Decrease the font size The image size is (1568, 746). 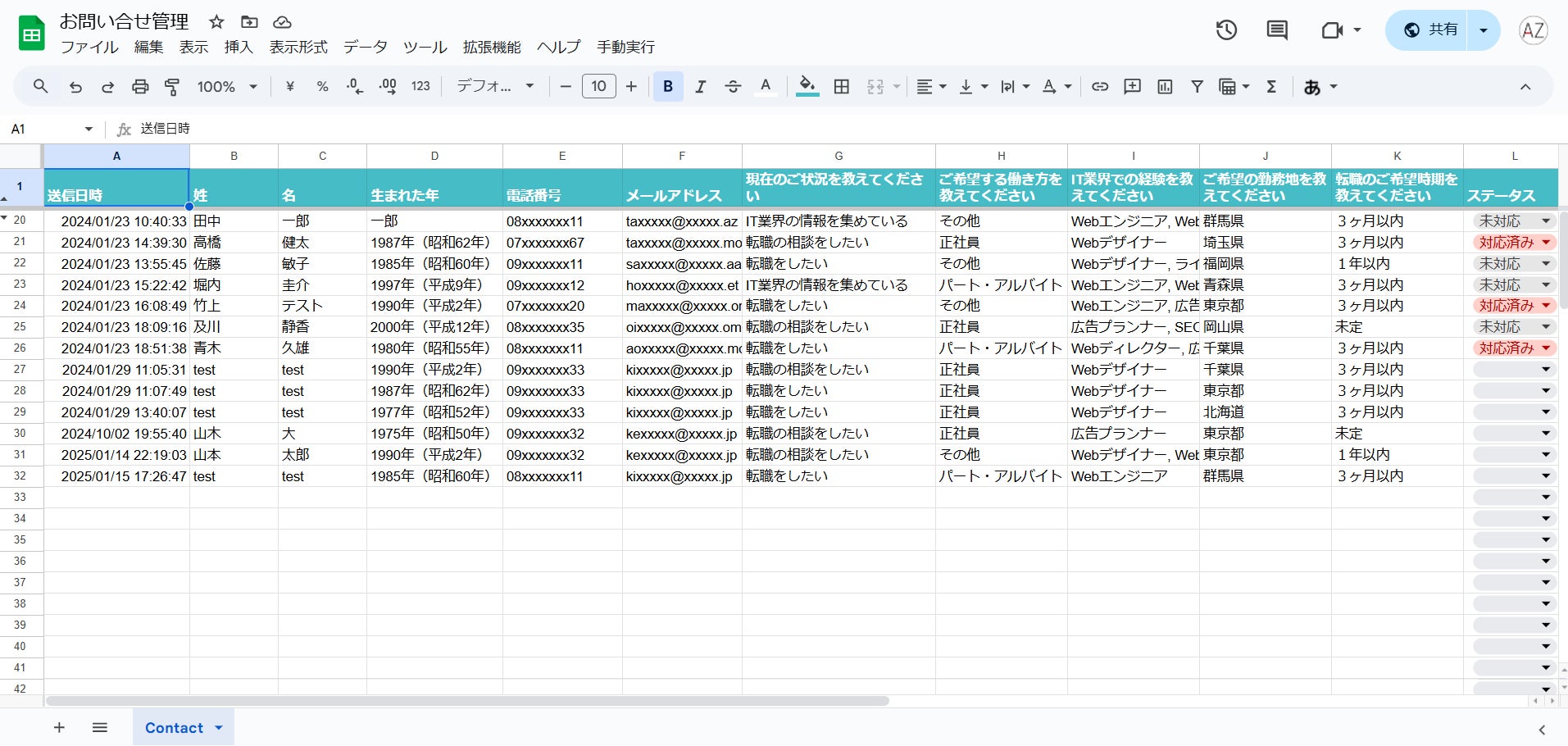pyautogui.click(x=565, y=86)
